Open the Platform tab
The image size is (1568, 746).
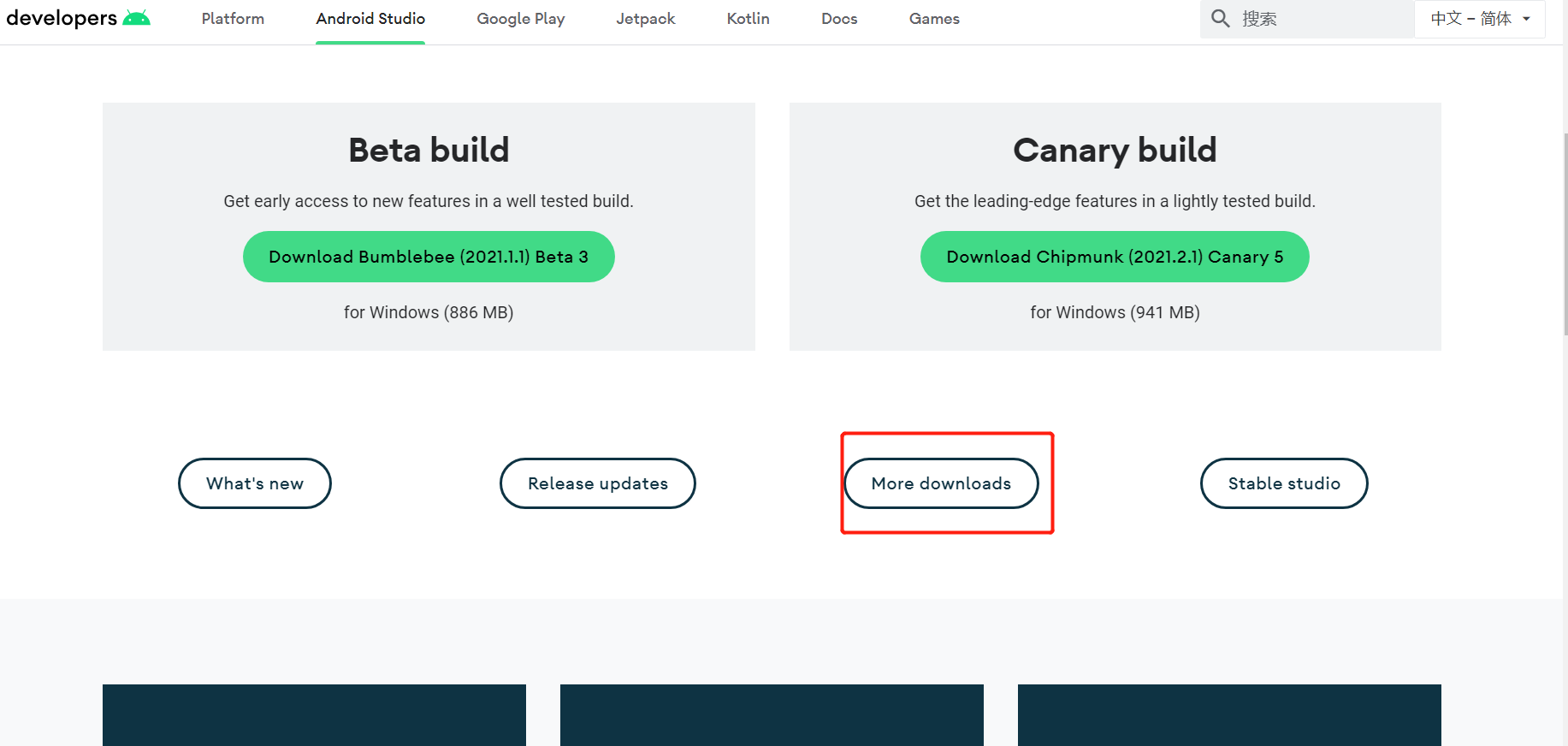[x=233, y=19]
